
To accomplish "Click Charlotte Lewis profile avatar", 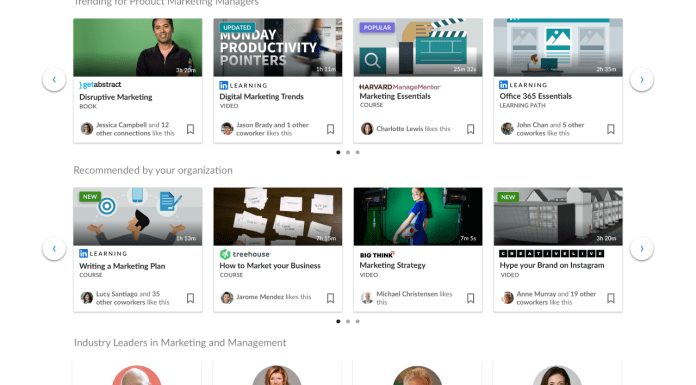I will click(x=367, y=129).
